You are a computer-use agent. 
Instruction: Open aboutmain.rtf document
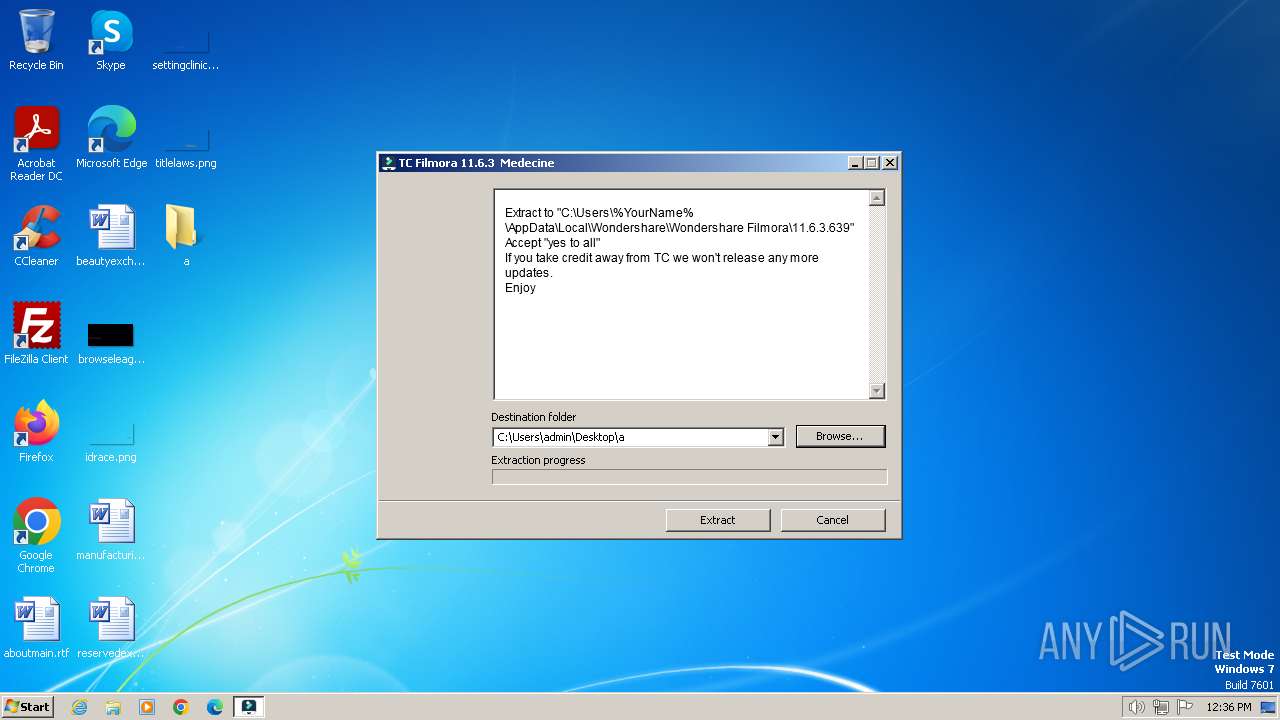36,627
